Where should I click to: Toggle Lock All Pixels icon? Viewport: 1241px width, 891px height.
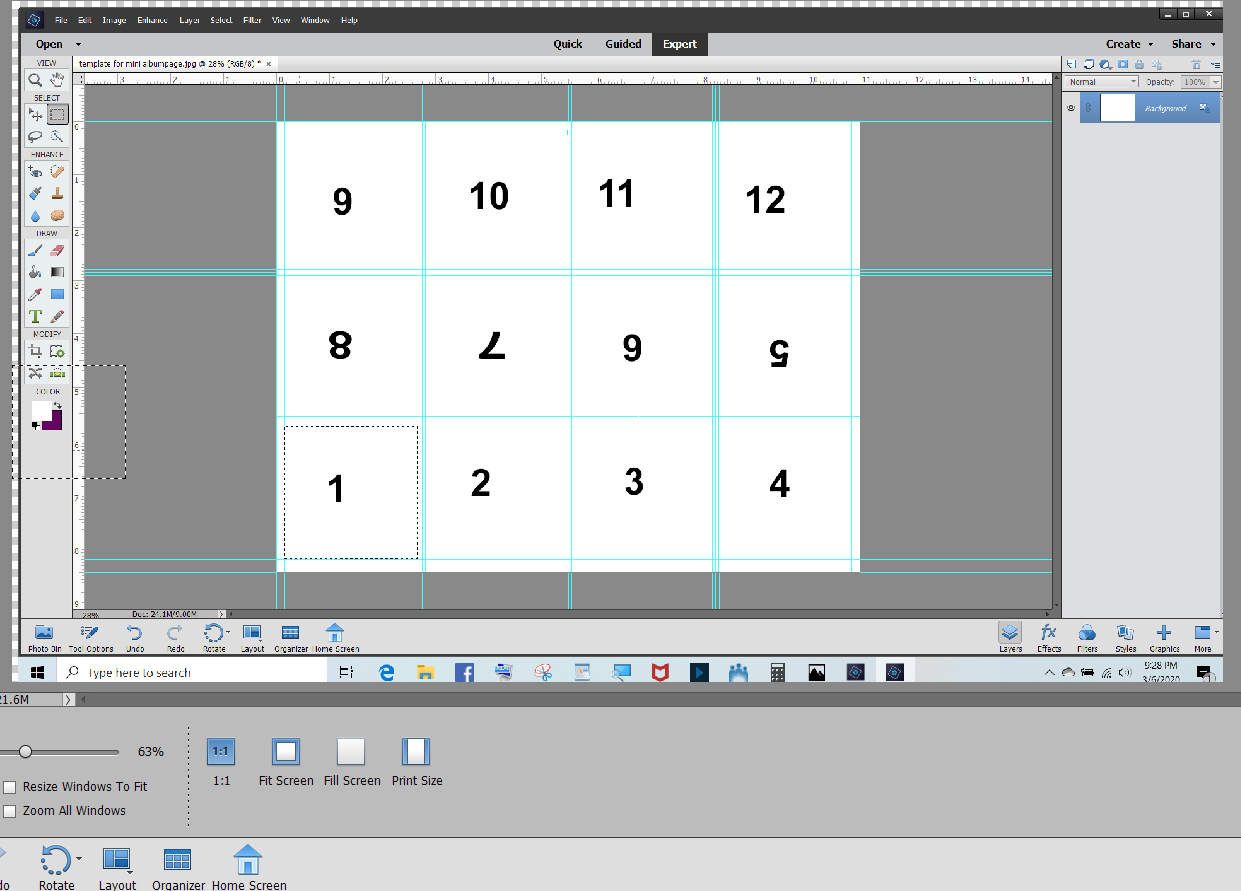click(1138, 64)
